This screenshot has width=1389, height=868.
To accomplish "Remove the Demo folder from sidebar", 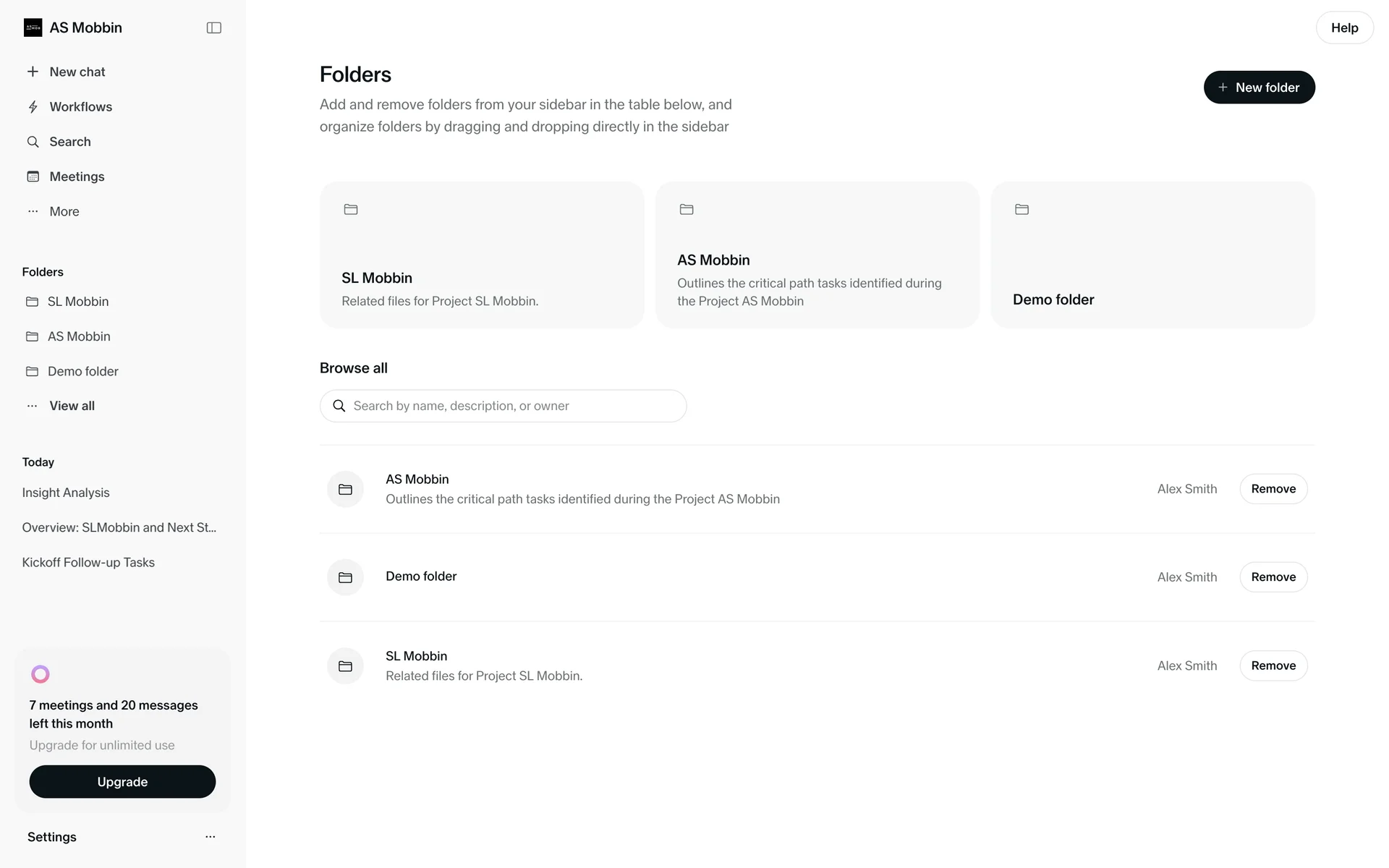I will (1273, 577).
